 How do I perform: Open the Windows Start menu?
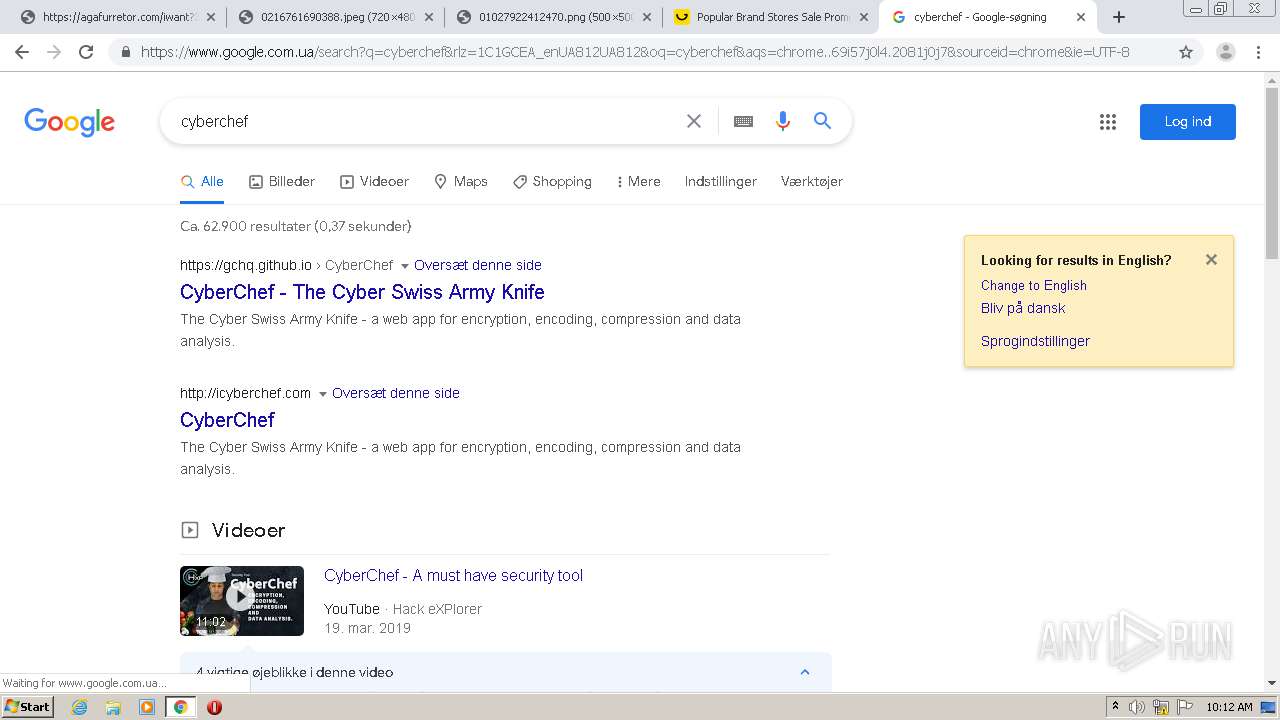27,707
